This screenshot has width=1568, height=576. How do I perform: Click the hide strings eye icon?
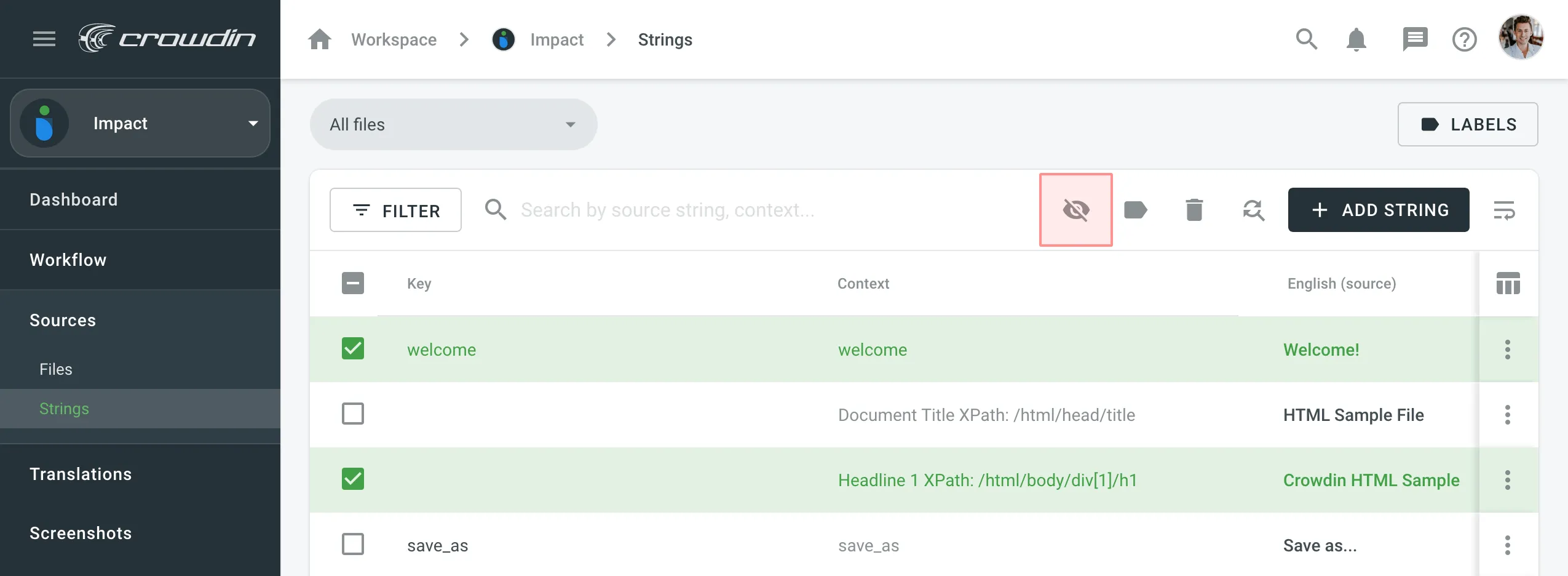point(1075,210)
